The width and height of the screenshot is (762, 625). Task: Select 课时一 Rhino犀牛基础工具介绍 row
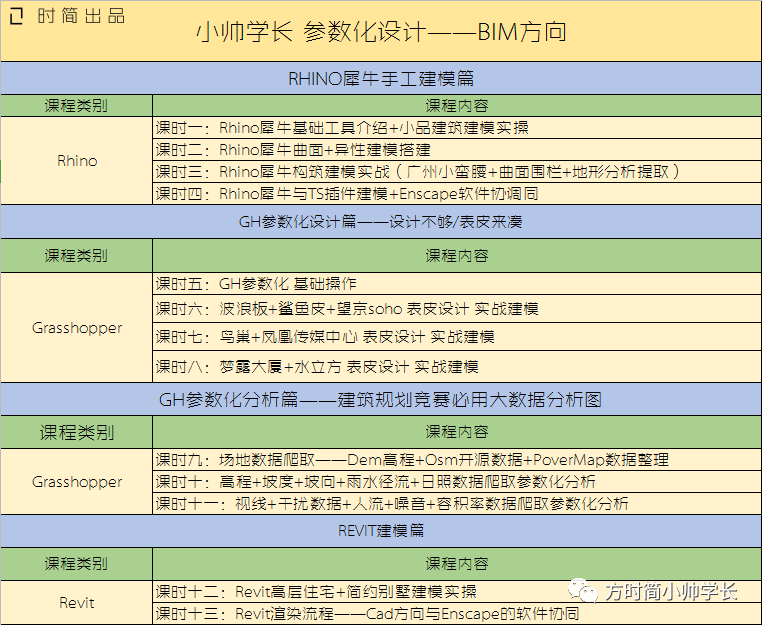click(x=457, y=127)
